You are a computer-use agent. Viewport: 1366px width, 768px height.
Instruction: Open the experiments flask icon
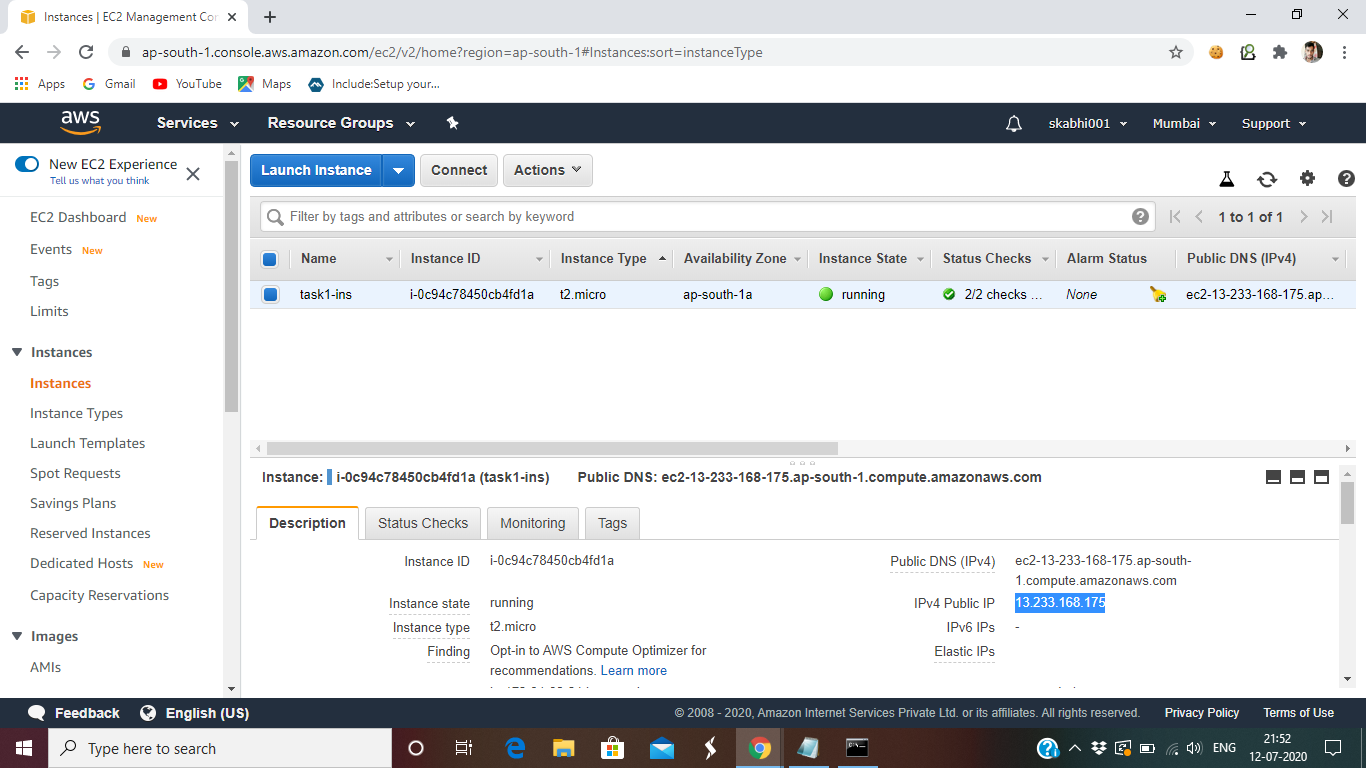(1227, 179)
